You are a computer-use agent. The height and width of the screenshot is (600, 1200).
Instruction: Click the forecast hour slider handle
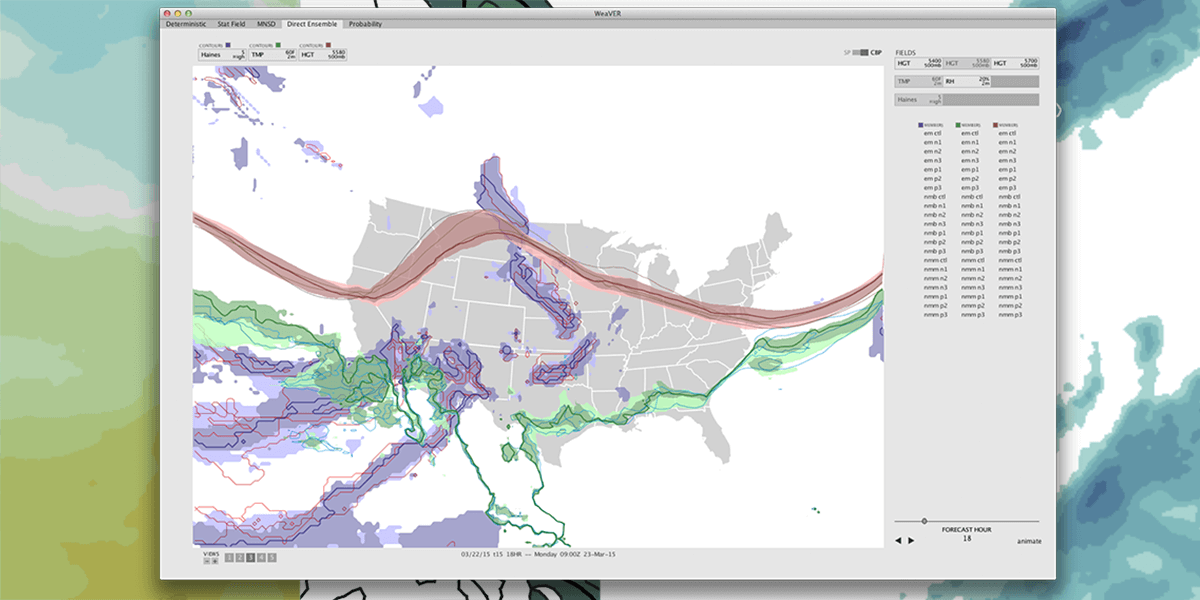pyautogui.click(x=924, y=521)
